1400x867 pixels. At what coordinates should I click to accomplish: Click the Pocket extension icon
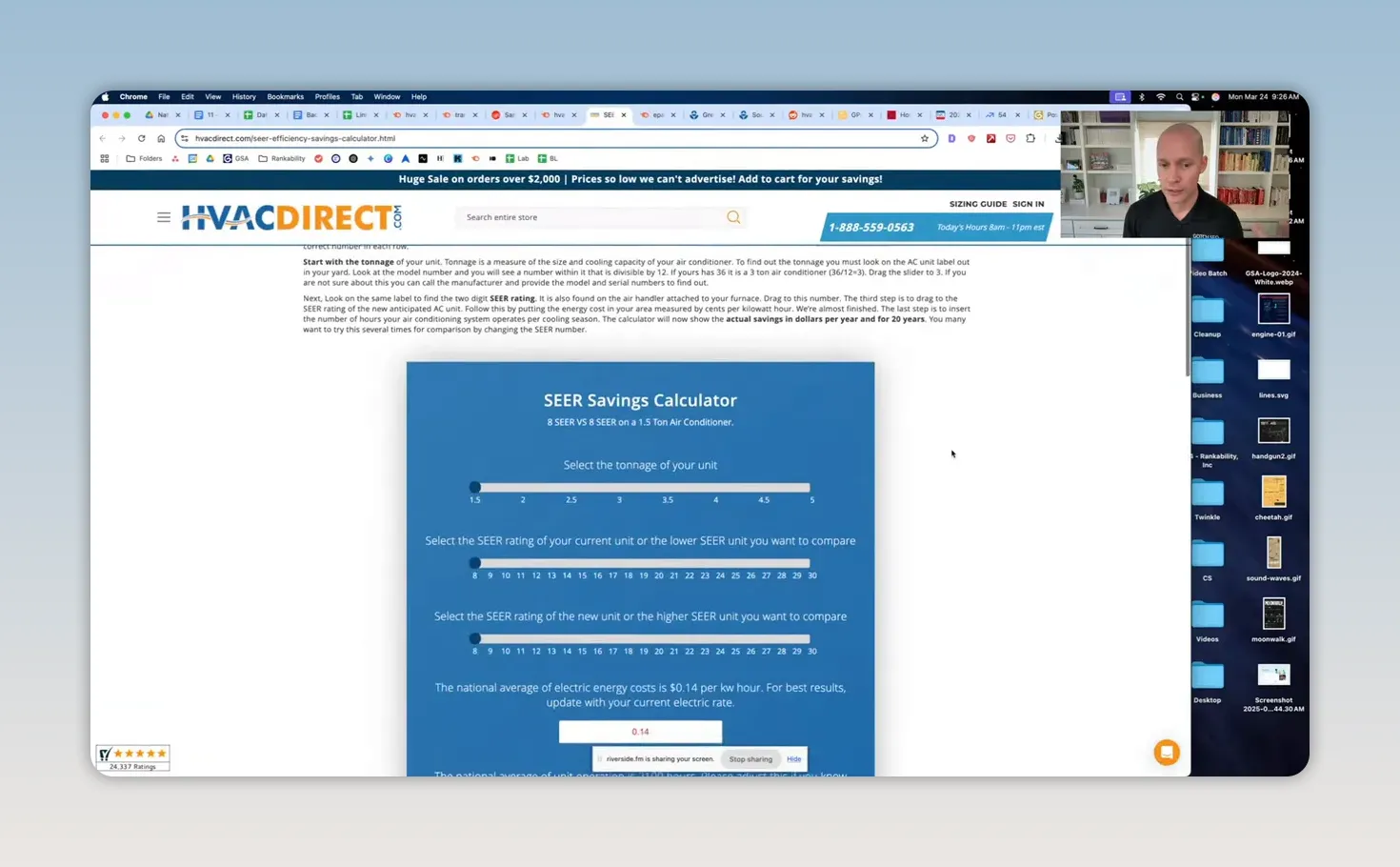click(x=1010, y=138)
